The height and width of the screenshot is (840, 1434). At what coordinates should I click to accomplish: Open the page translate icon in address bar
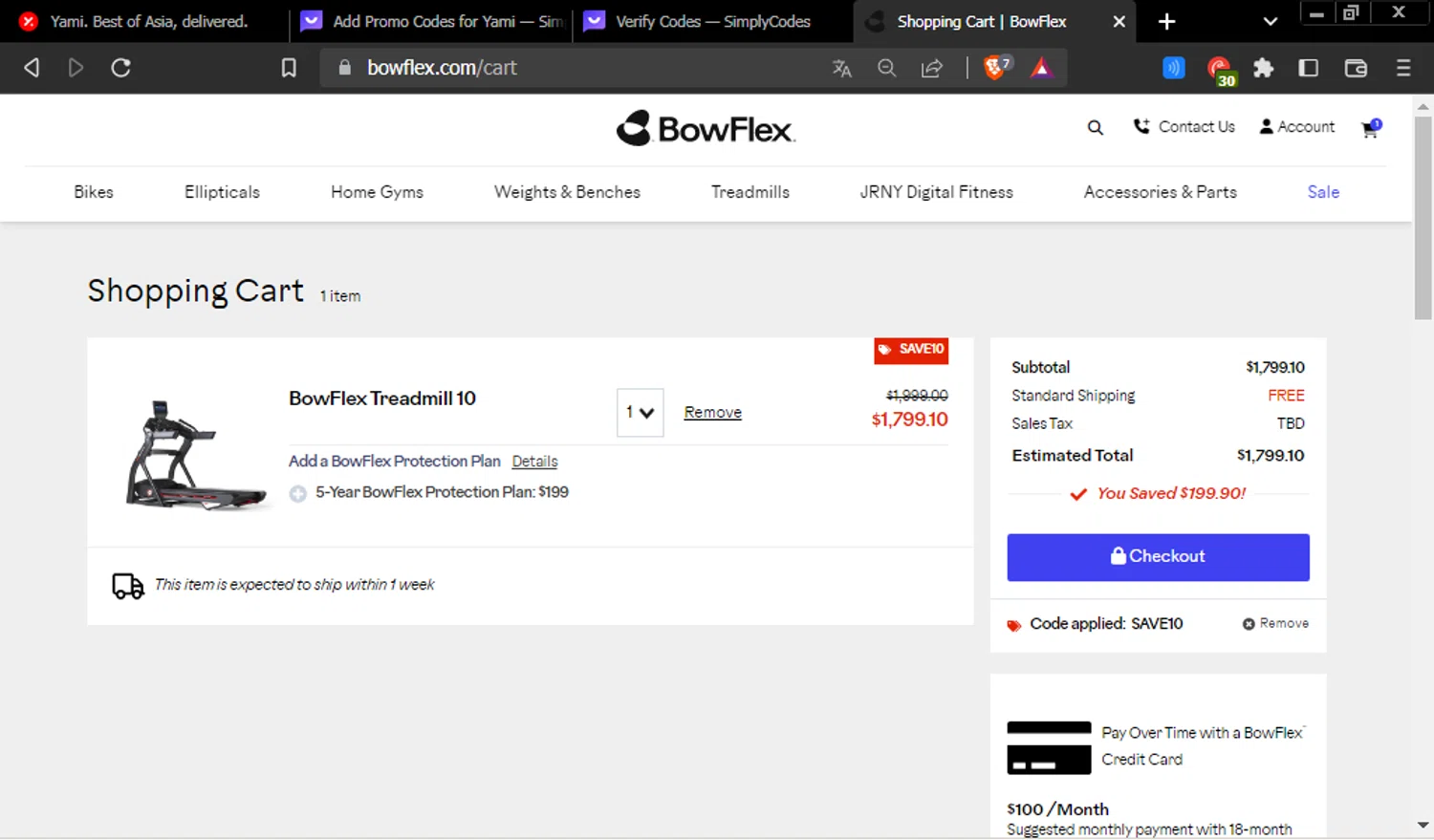click(x=841, y=68)
